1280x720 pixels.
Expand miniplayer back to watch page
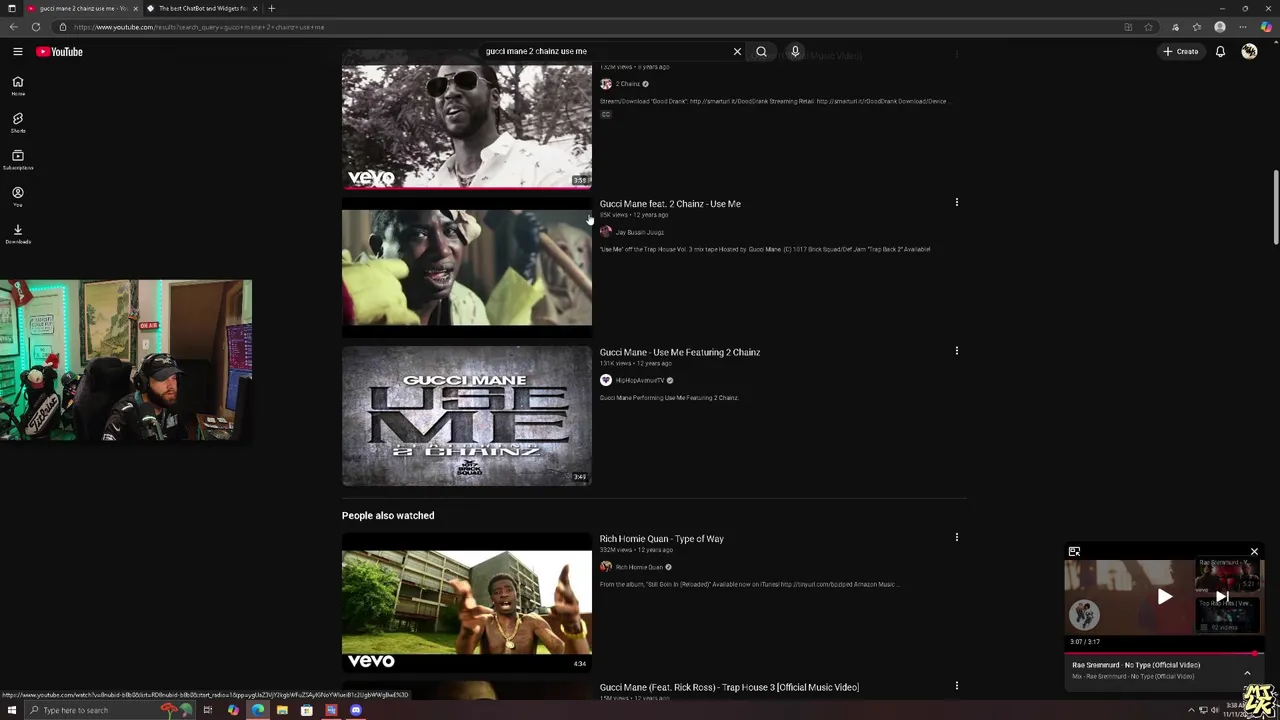(x=1074, y=551)
